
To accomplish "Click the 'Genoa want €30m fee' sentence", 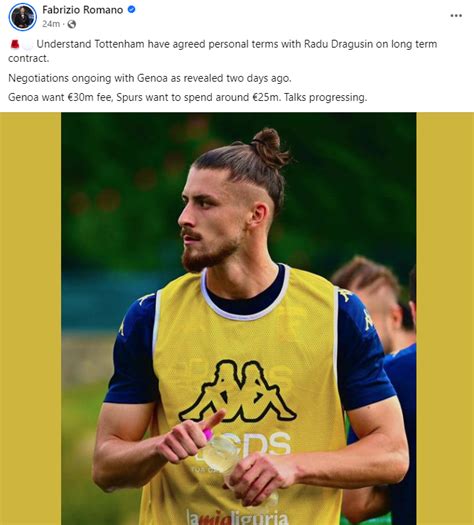I will (60, 97).
